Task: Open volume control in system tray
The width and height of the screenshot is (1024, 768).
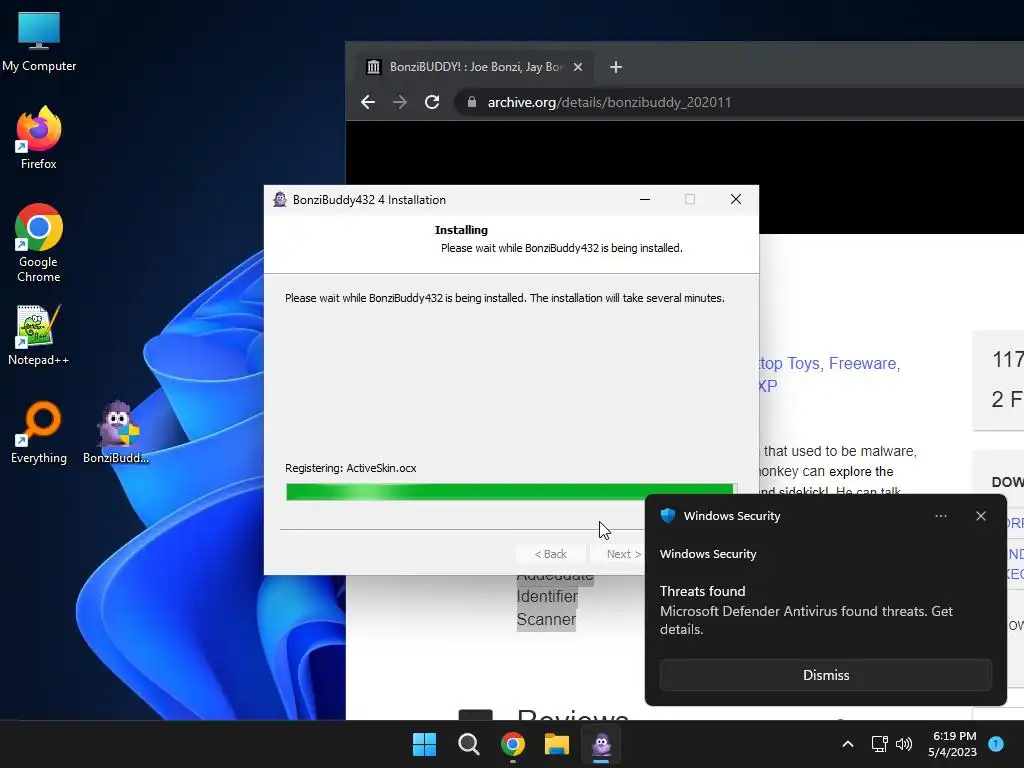Action: (x=904, y=744)
